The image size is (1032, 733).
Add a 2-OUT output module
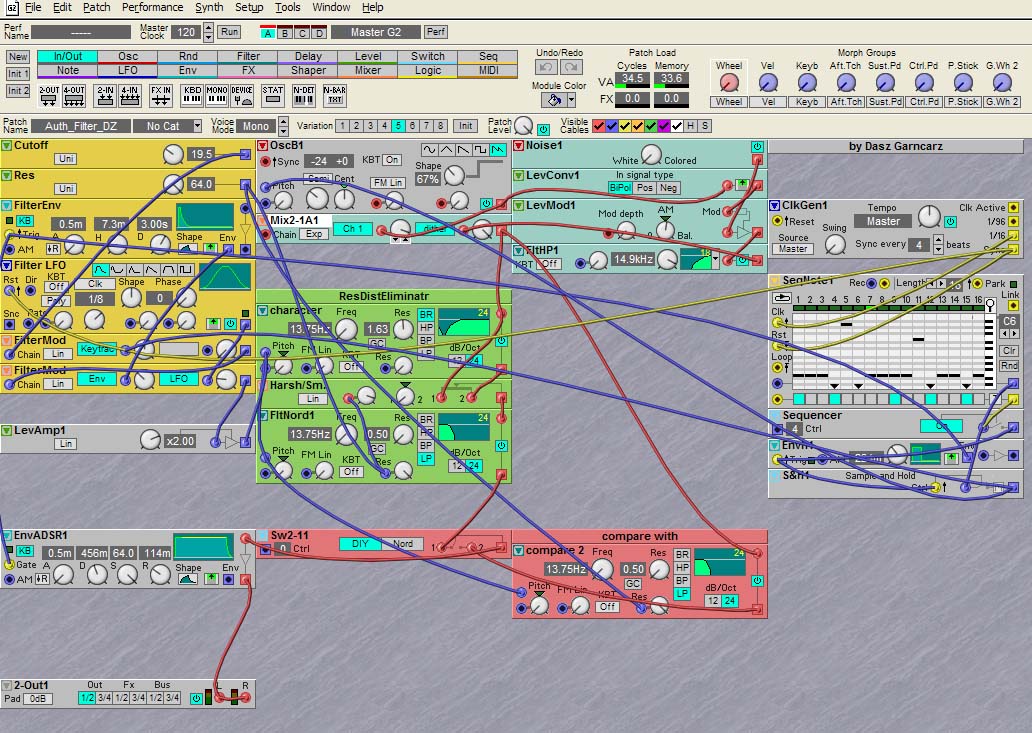[x=48, y=95]
